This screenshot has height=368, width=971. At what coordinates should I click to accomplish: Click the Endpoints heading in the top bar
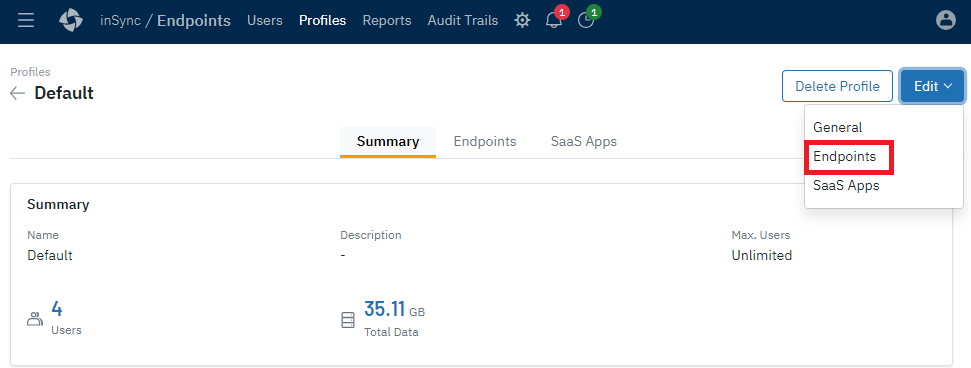(x=194, y=20)
